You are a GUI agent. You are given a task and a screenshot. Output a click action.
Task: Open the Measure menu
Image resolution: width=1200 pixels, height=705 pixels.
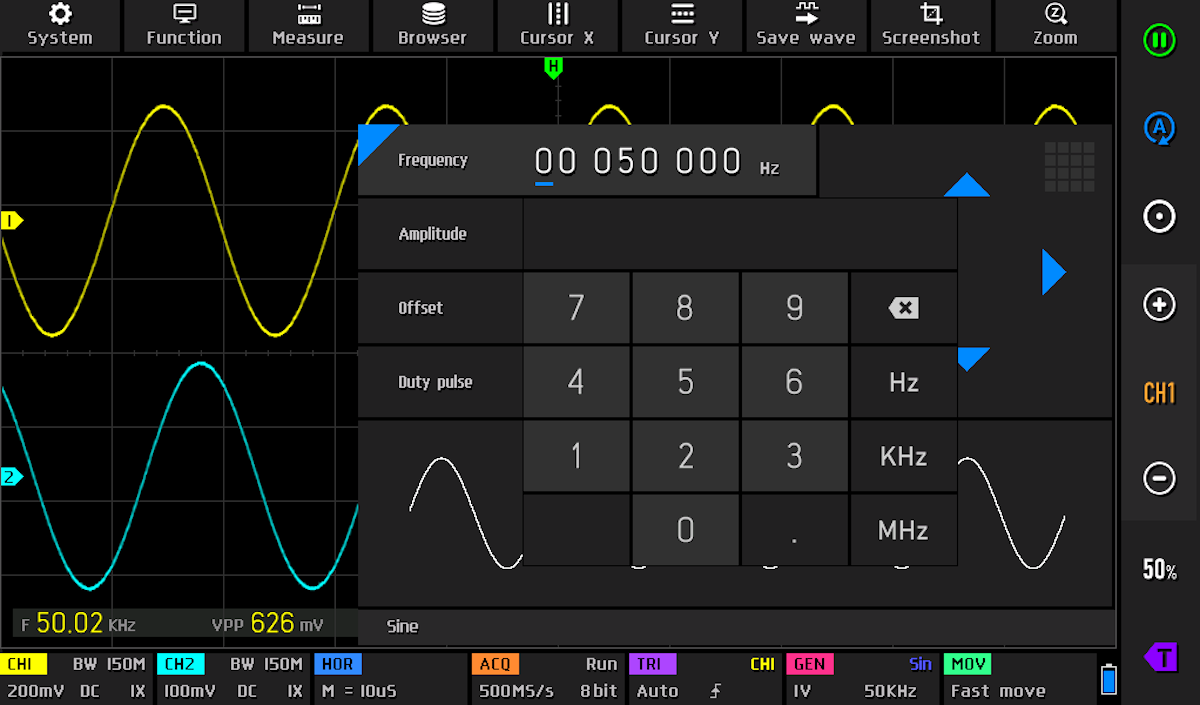(308, 25)
